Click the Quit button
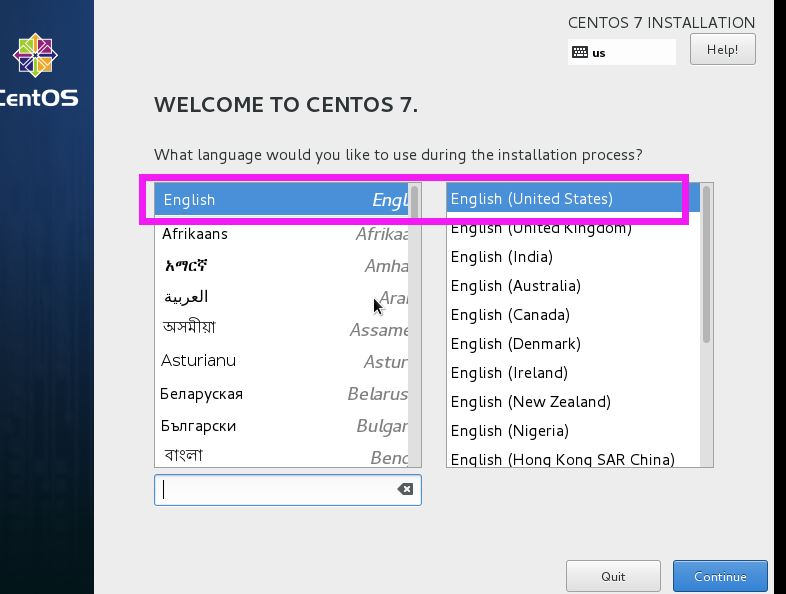Image resolution: width=786 pixels, height=594 pixels. pyautogui.click(x=613, y=576)
